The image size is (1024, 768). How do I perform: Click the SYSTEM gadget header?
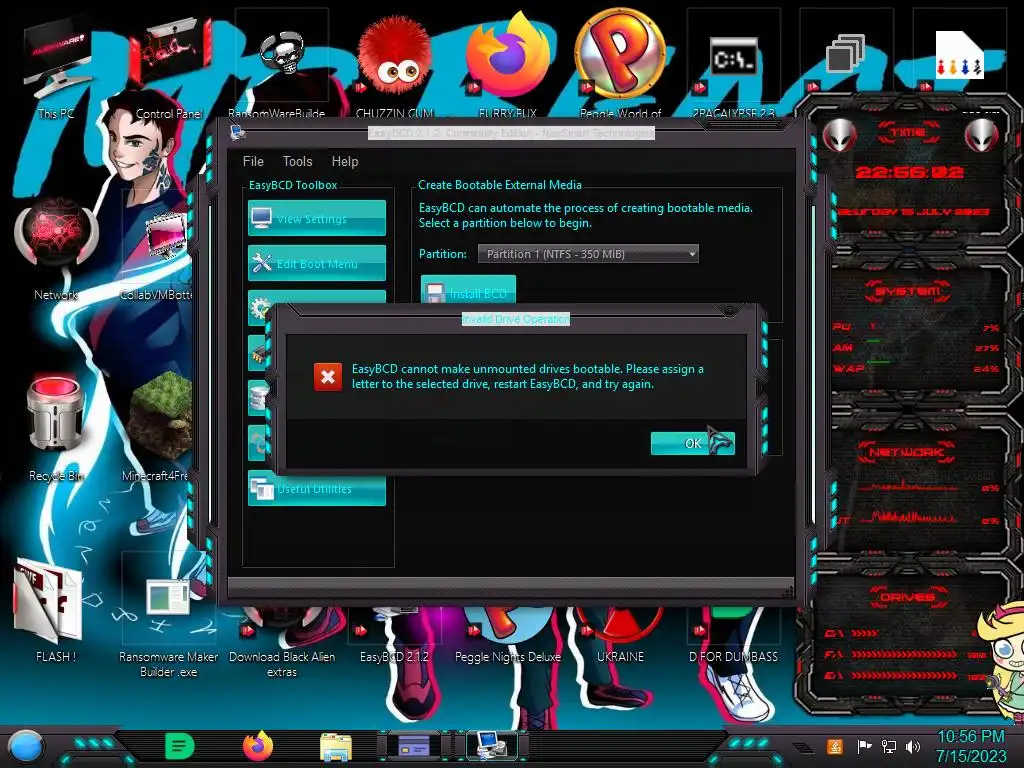pyautogui.click(x=908, y=291)
